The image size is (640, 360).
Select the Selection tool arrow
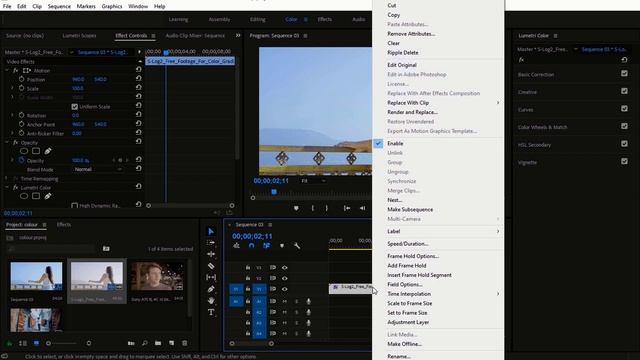pos(211,231)
